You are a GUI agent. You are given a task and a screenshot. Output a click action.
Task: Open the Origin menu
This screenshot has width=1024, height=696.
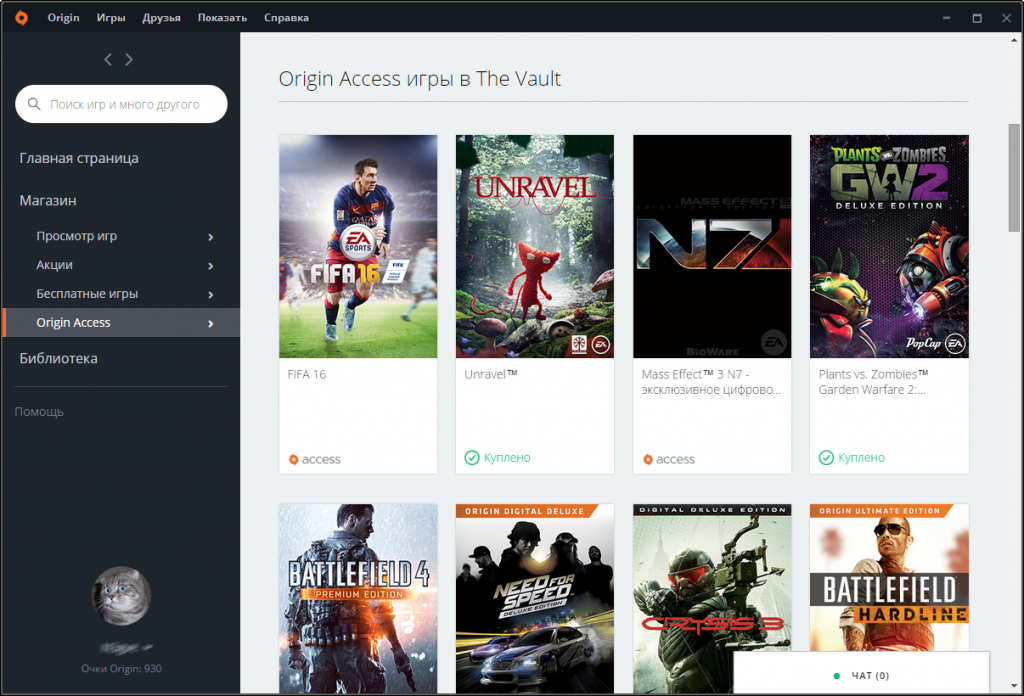63,18
